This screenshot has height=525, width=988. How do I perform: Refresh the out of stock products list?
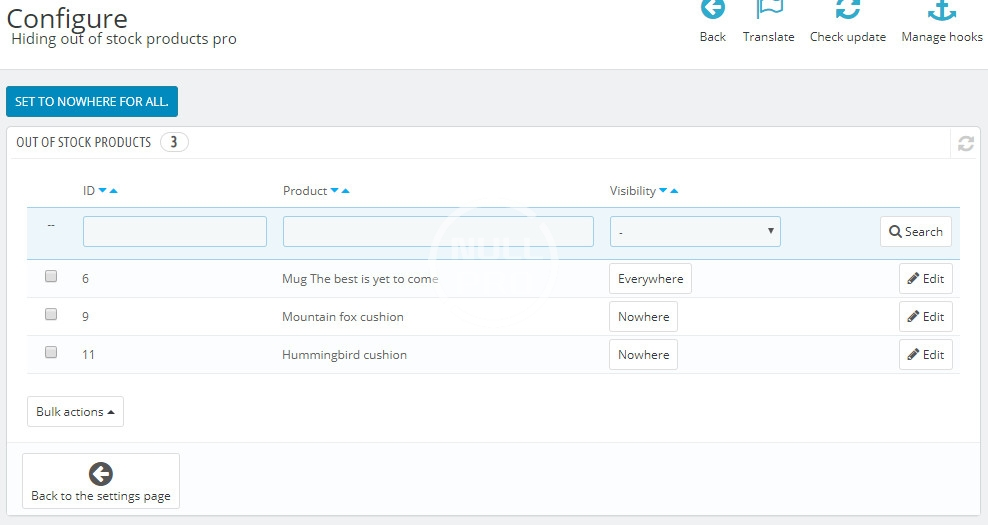pos(965,143)
